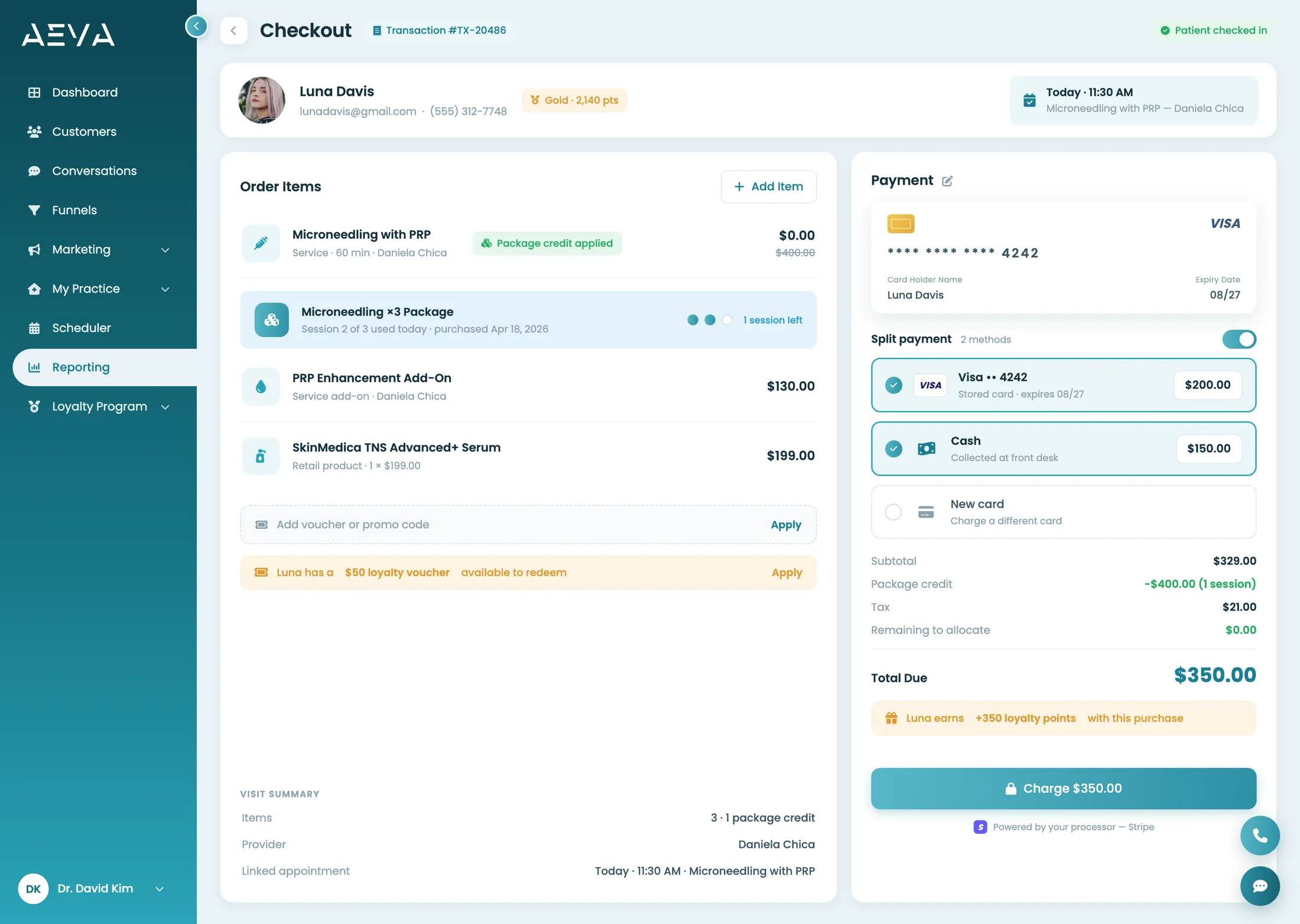Click the Gold · 2,140 pts badge
This screenshot has height=924, width=1300.
(x=574, y=100)
